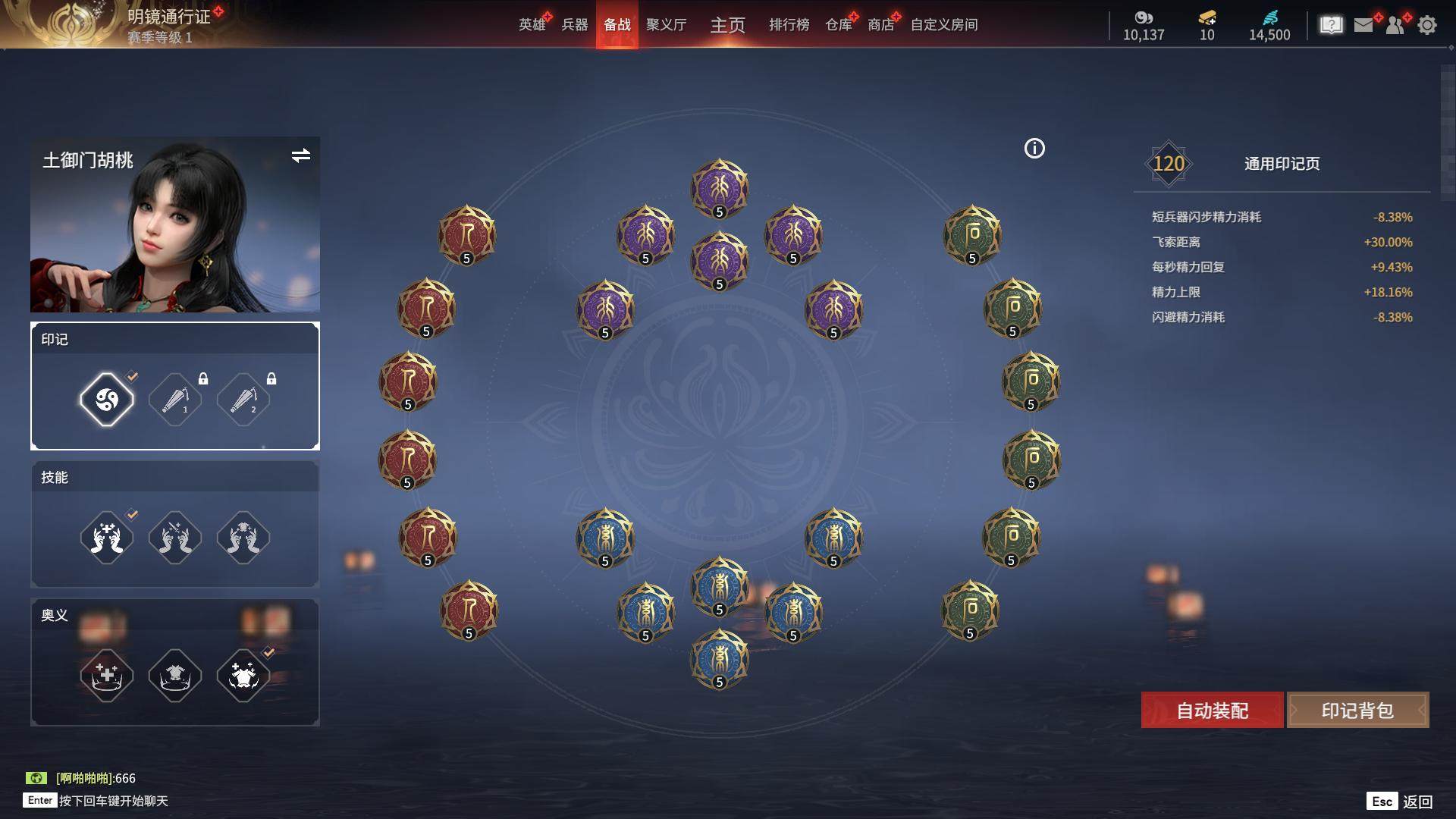Viewport: 1456px width, 819px height.
Task: Select the third ultimate crown icon
Action: pos(243,675)
